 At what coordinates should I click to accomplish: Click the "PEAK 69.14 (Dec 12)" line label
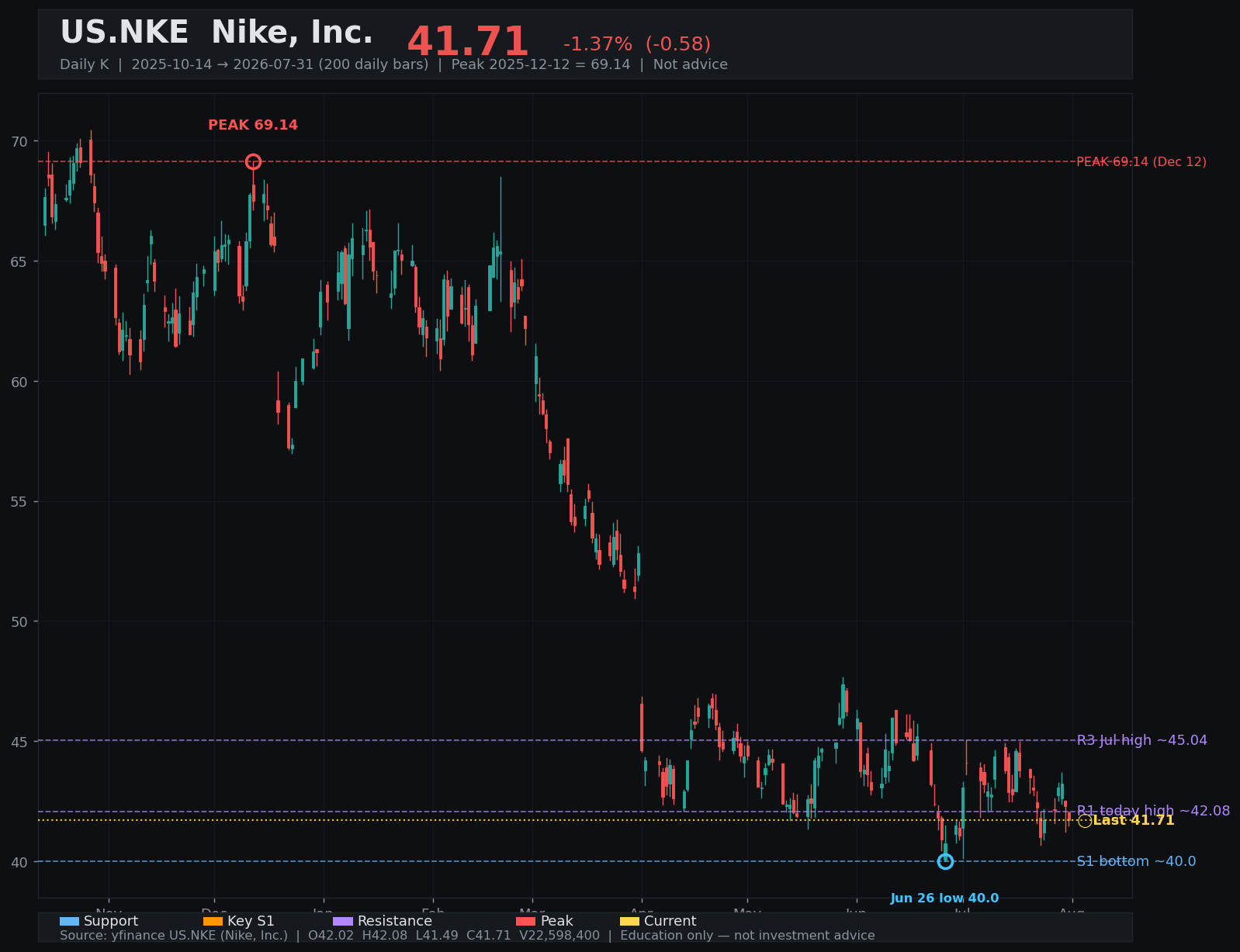point(1141,161)
